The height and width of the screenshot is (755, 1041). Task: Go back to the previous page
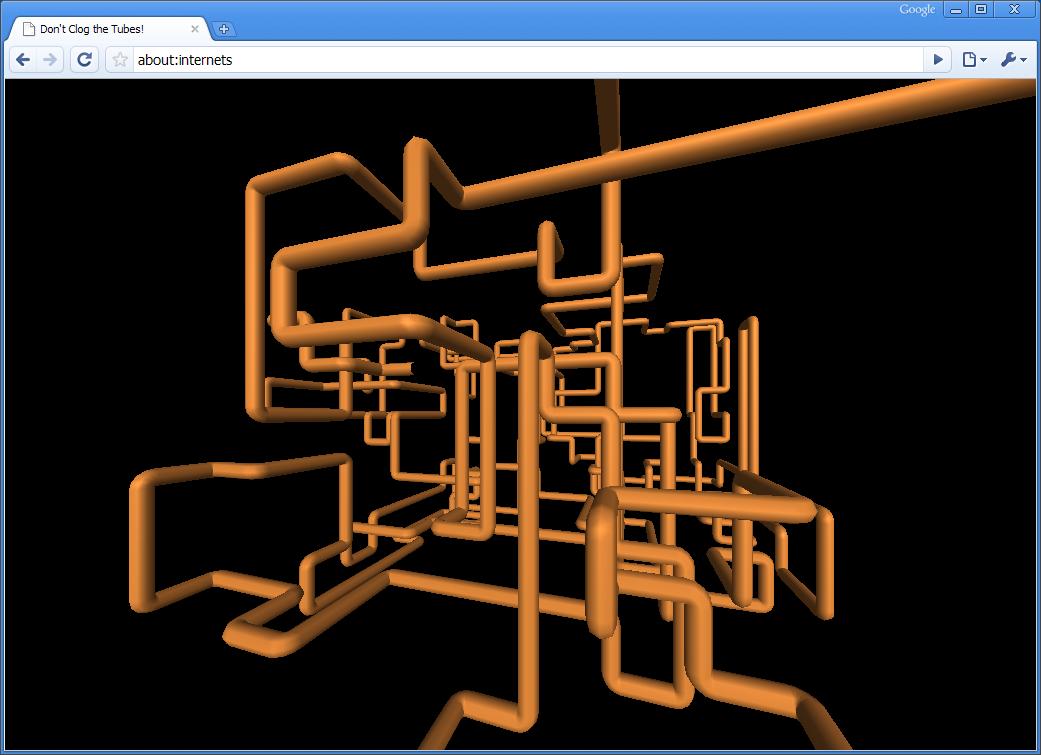click(23, 60)
